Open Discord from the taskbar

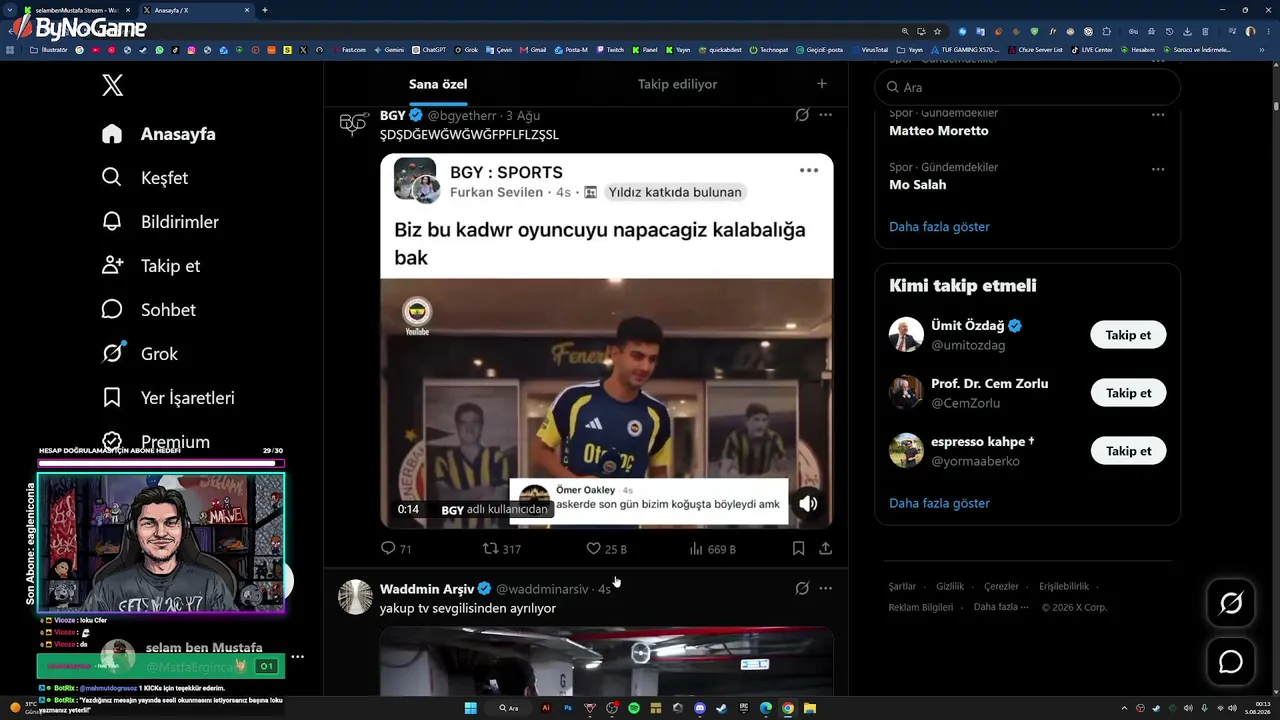click(700, 708)
